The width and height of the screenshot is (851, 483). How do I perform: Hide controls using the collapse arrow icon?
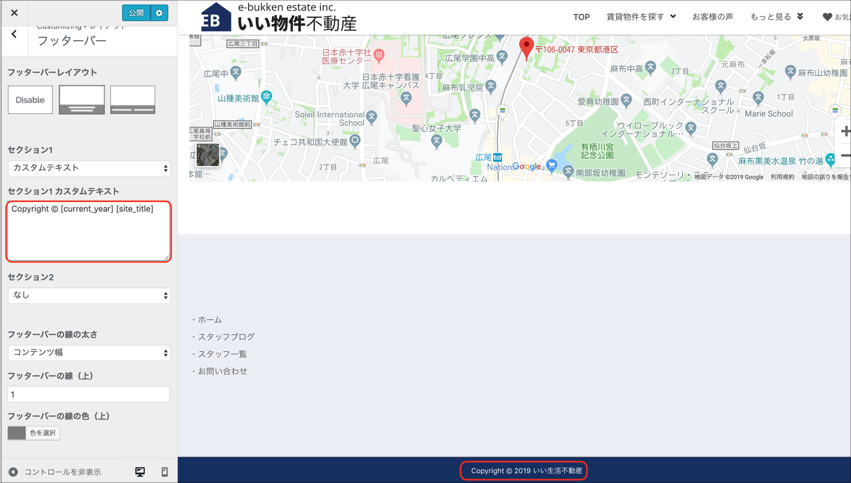[x=14, y=472]
